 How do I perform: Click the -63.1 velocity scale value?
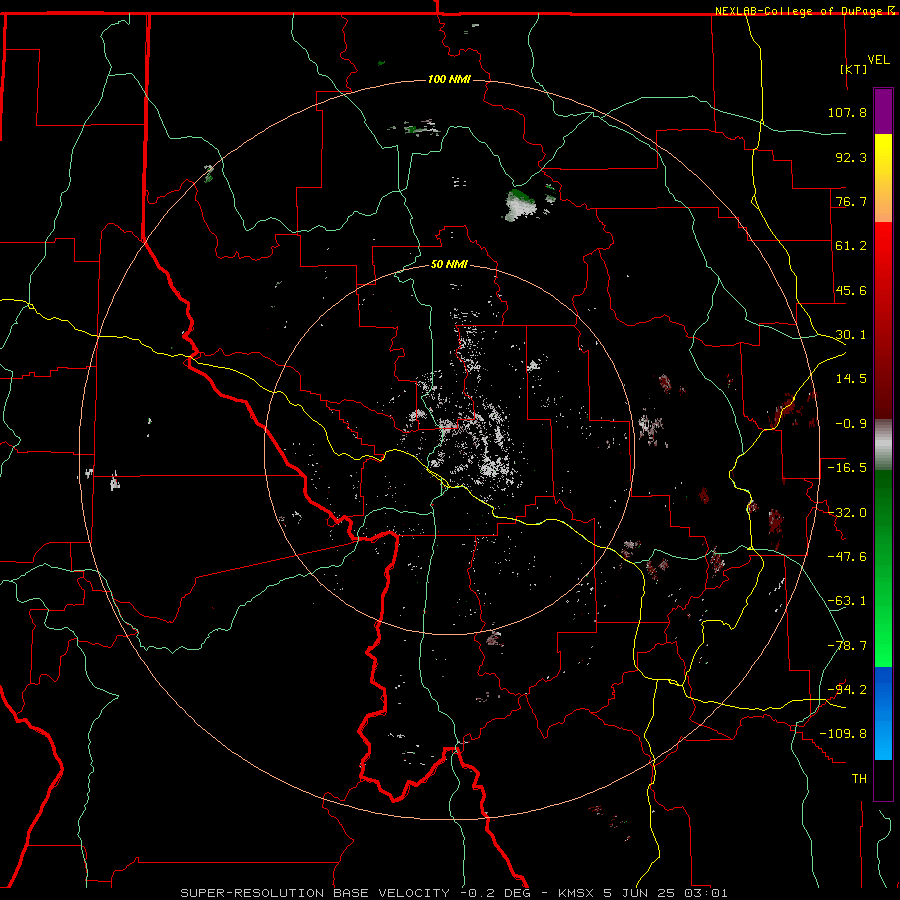coord(847,601)
